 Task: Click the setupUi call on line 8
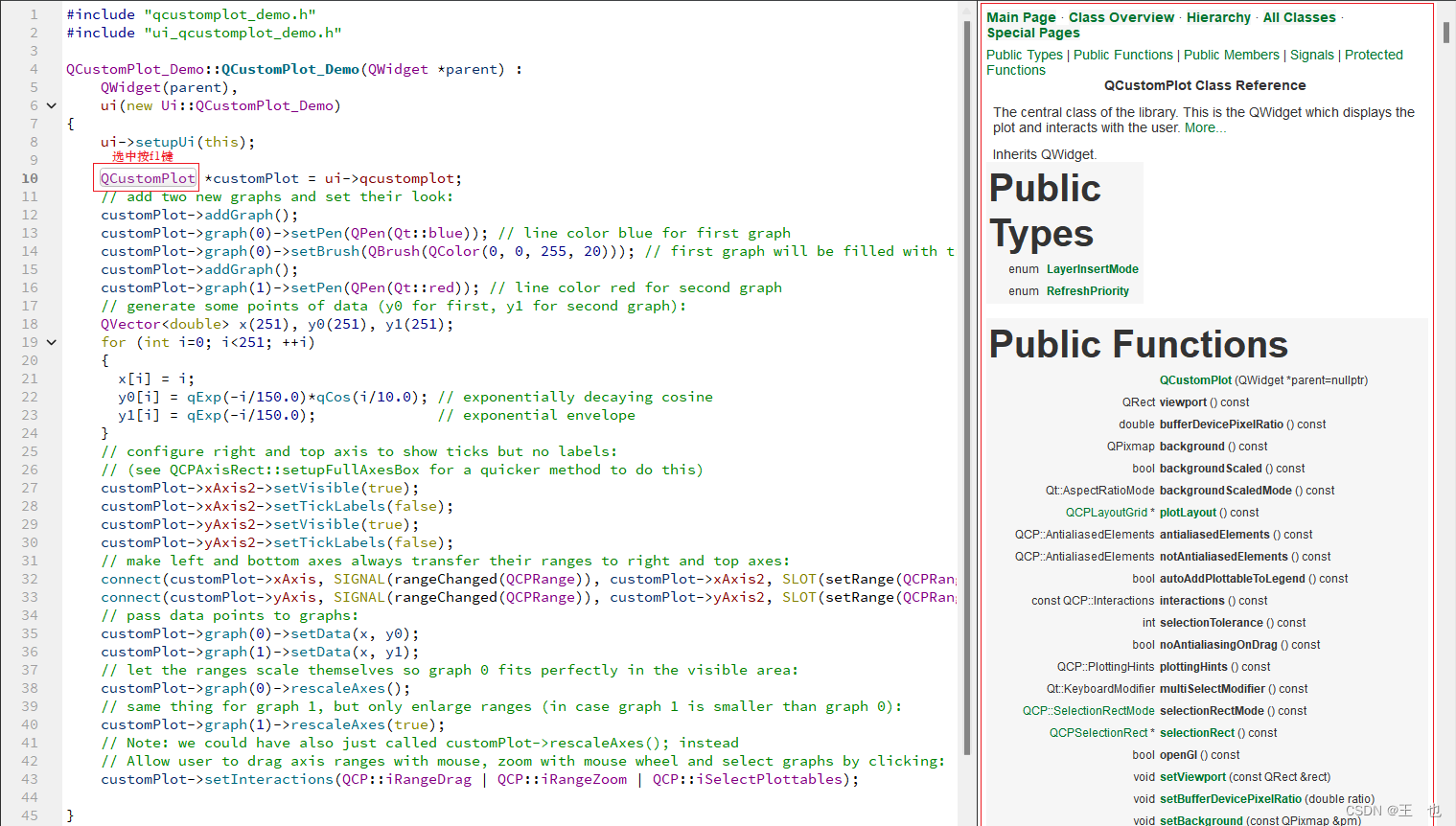coord(178,142)
